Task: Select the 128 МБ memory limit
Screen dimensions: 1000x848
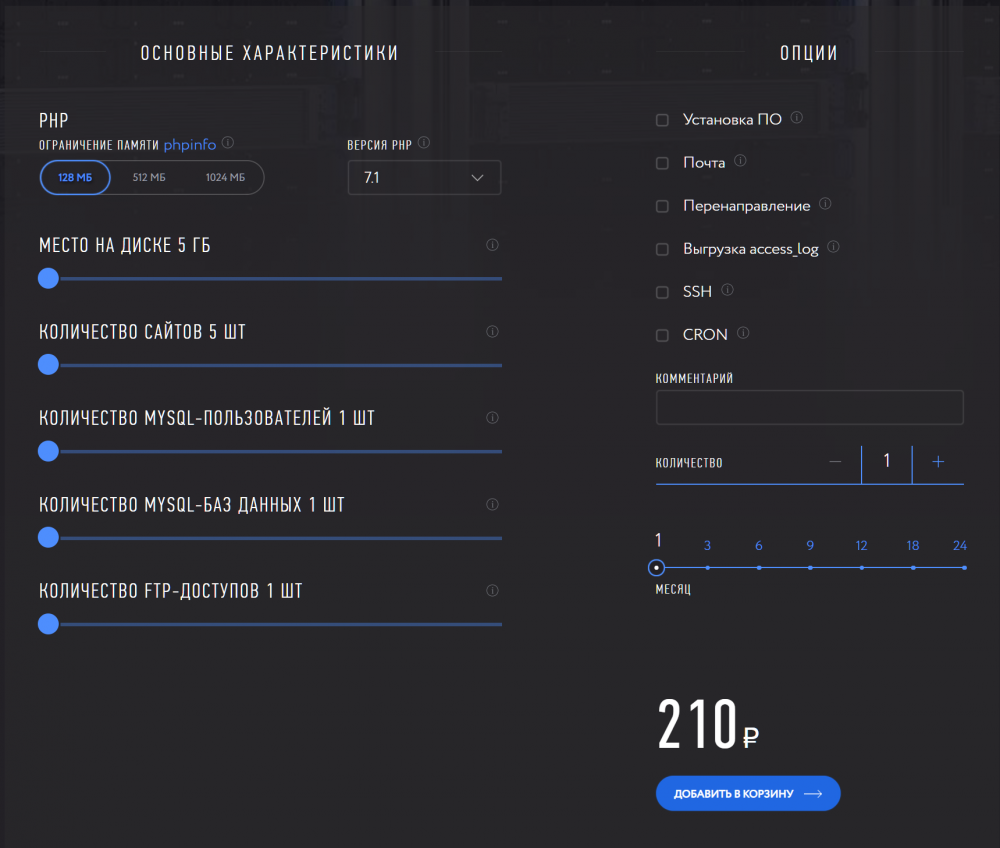Action: (x=75, y=177)
